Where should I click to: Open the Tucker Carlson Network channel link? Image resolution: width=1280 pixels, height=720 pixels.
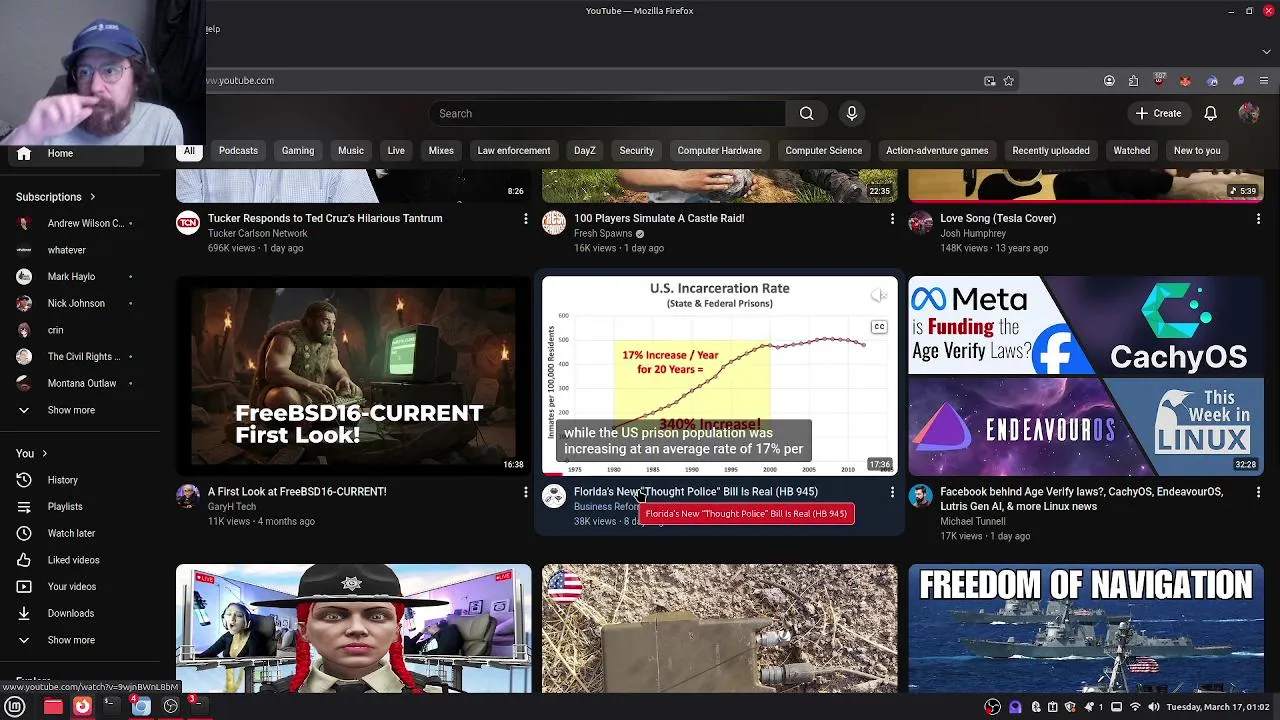[257, 233]
